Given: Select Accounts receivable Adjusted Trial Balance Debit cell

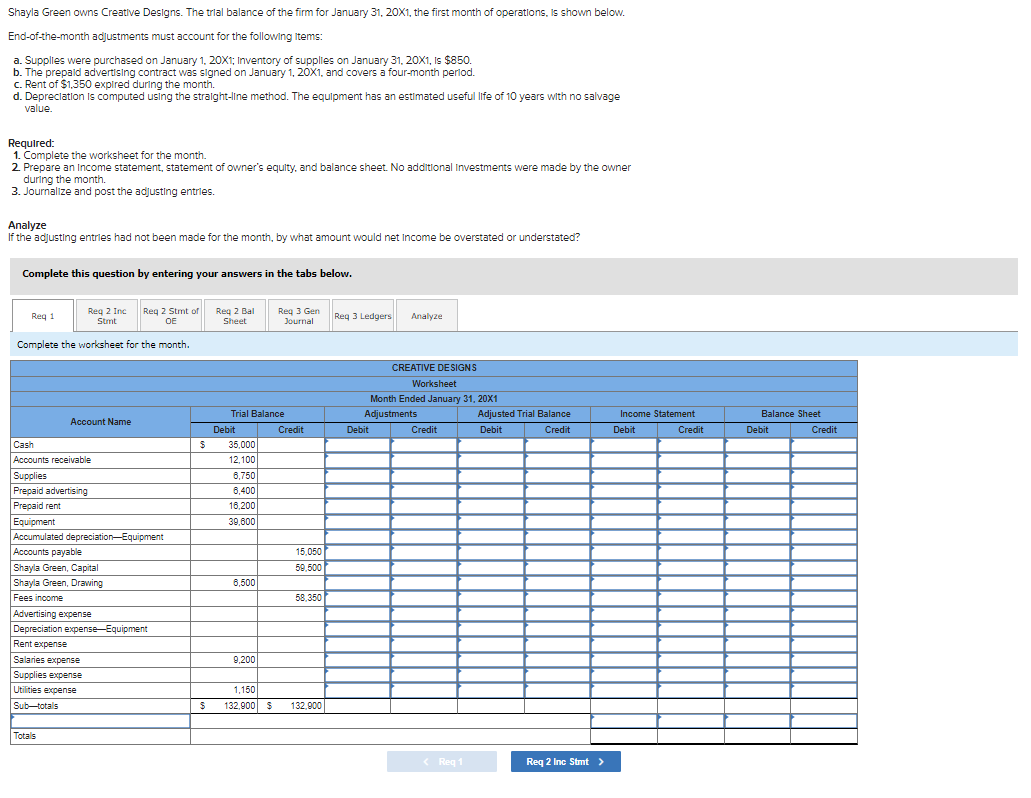Looking at the screenshot, I should coord(491,460).
